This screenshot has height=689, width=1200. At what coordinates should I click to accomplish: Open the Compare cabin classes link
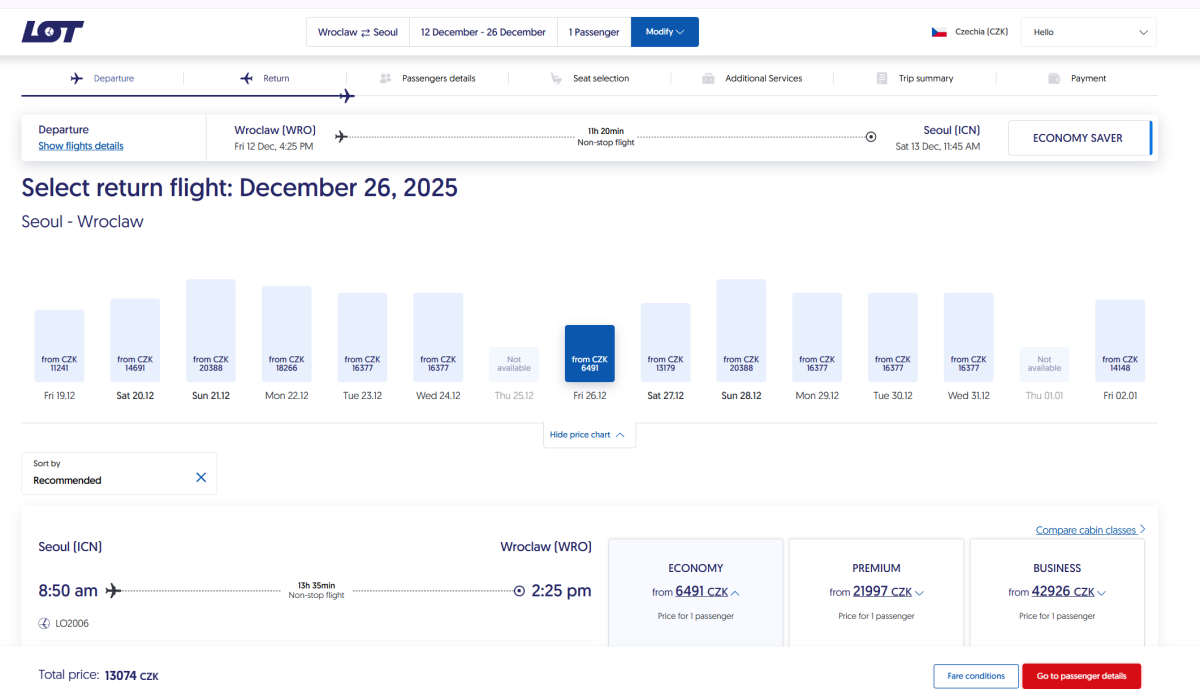click(1090, 530)
